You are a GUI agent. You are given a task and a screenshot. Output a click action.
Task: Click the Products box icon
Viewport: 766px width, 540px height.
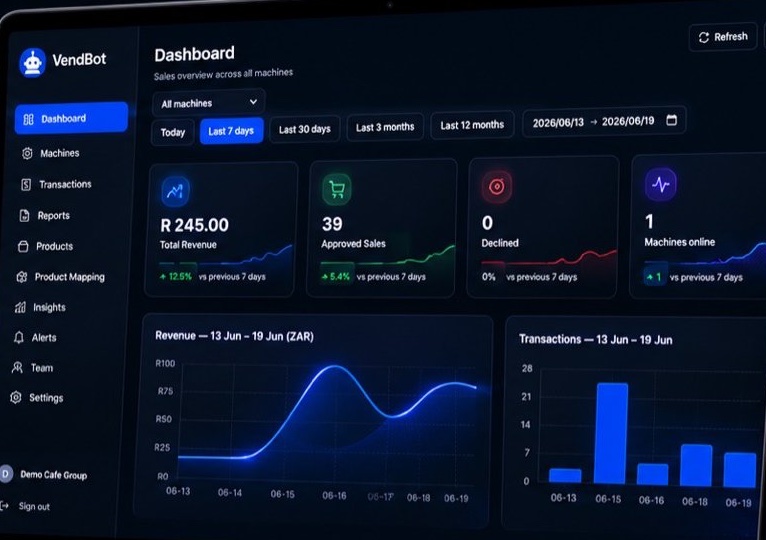point(23,246)
